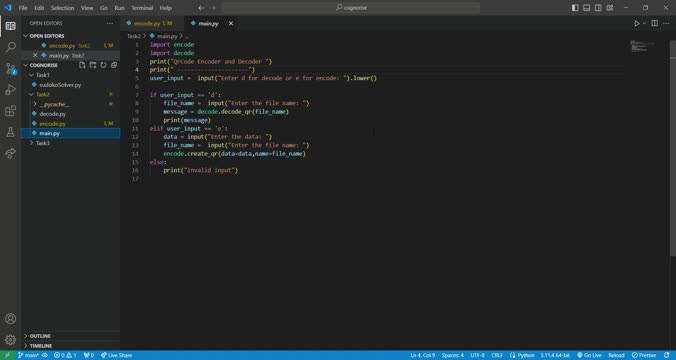Open the Edit menu
This screenshot has width=676, height=360.
(39, 8)
